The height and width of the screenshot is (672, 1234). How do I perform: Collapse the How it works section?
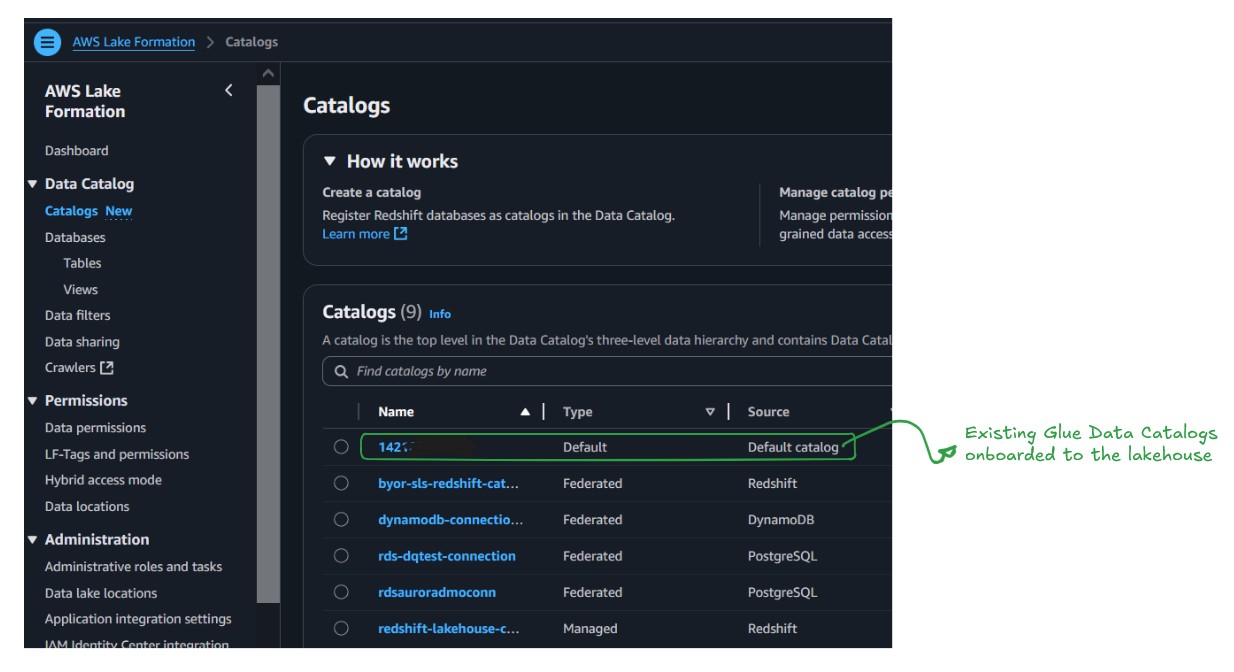[330, 161]
